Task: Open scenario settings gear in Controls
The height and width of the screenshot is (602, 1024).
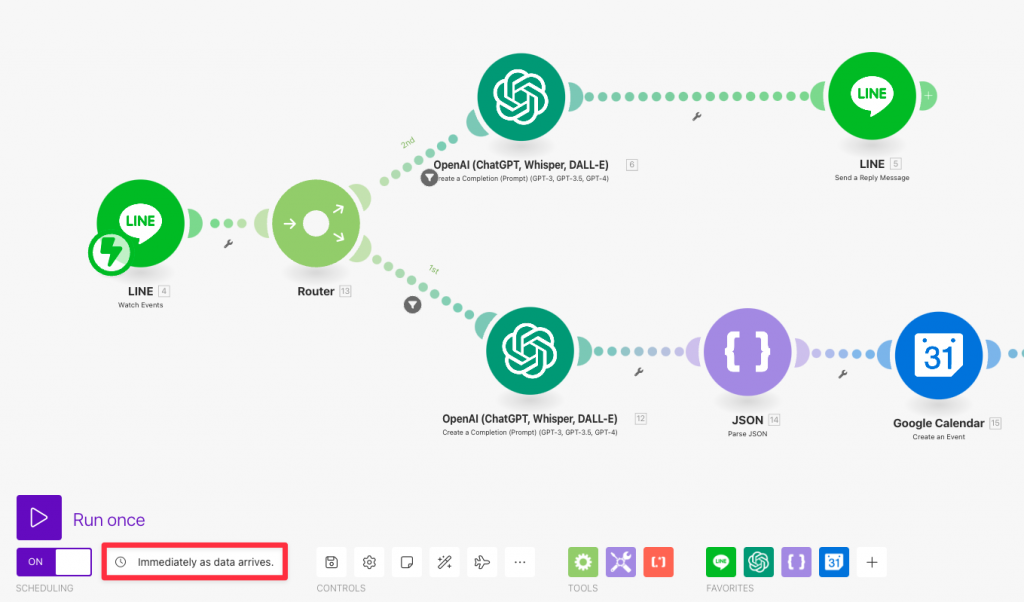Action: pos(369,562)
